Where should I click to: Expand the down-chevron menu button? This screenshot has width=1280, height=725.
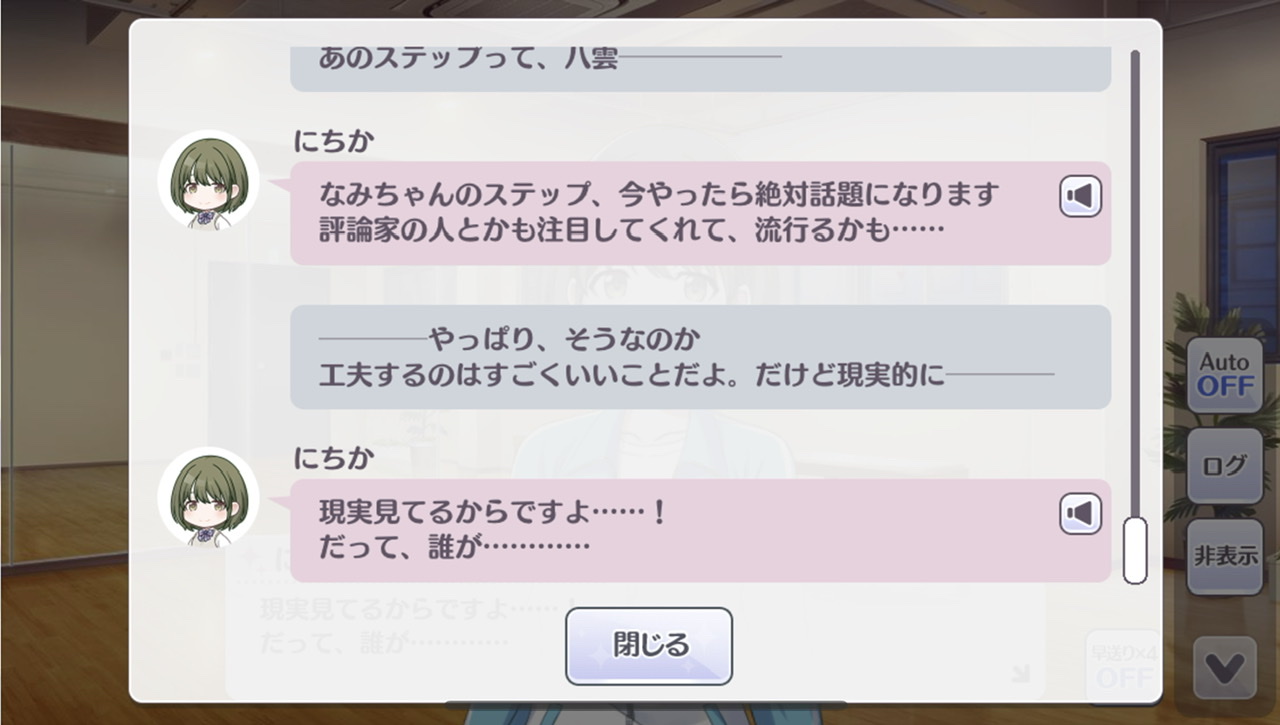click(x=1225, y=667)
